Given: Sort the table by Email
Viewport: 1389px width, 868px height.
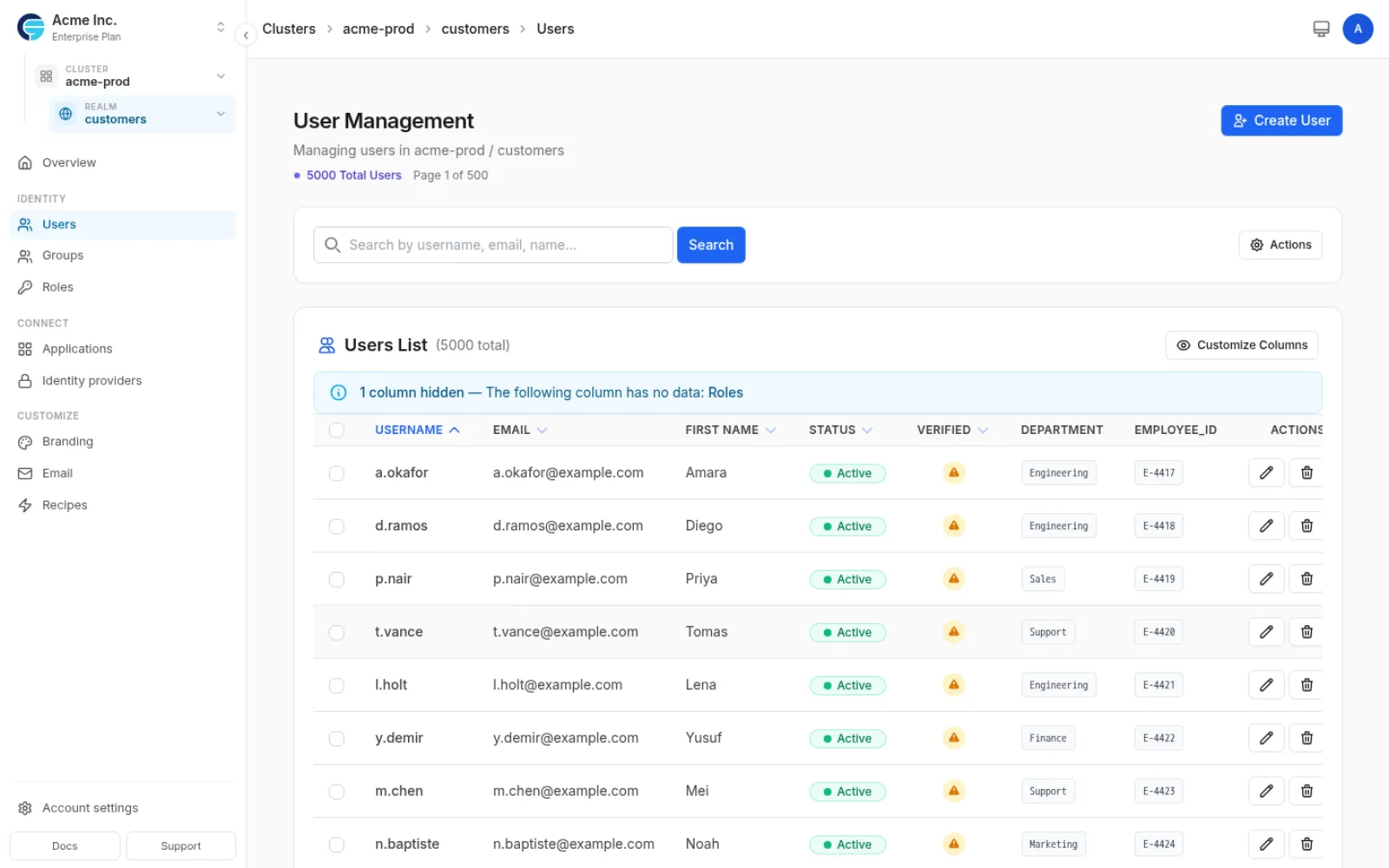Looking at the screenshot, I should click(520, 430).
